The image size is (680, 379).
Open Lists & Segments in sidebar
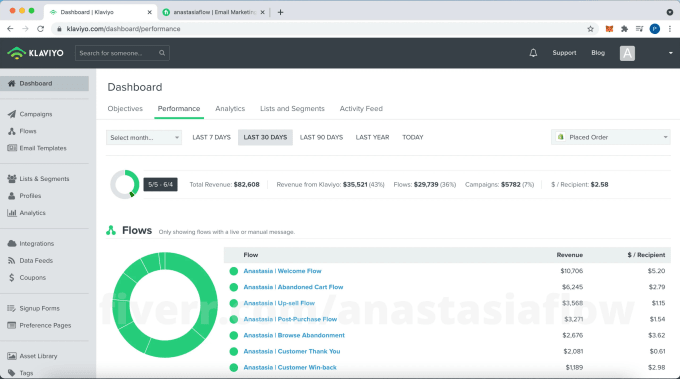coord(39,179)
